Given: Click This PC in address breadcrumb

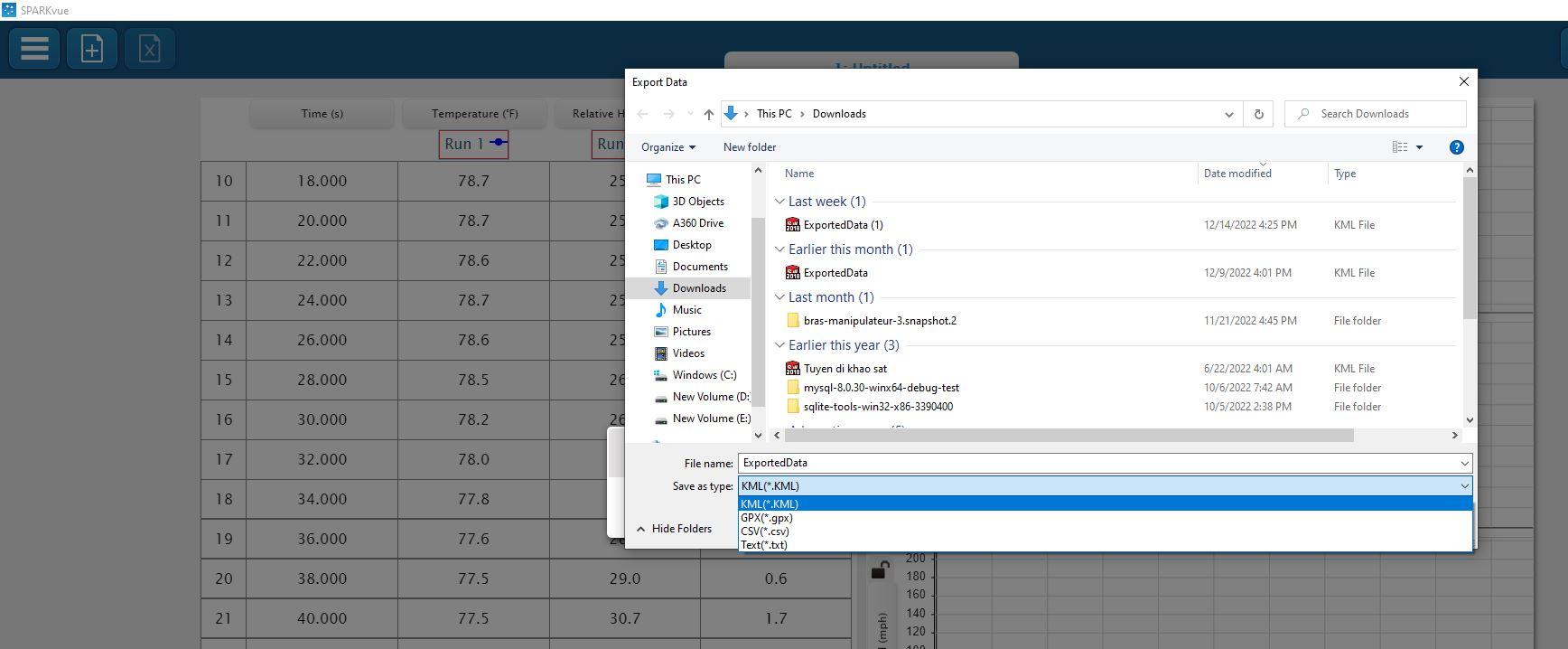Looking at the screenshot, I should (x=774, y=114).
